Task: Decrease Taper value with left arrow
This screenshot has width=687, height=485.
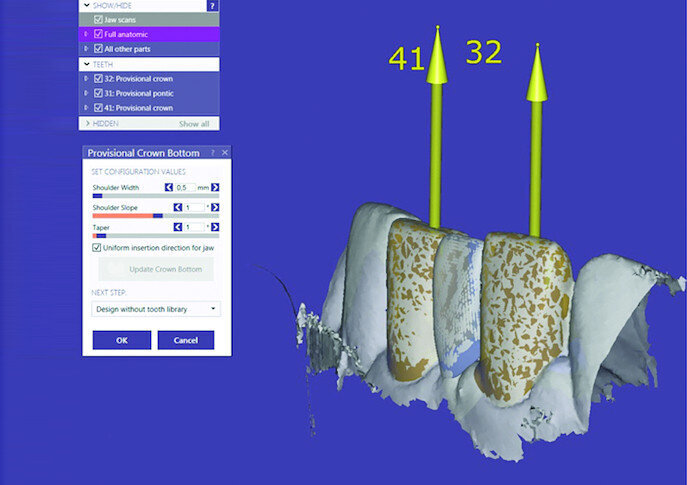Action: point(179,228)
